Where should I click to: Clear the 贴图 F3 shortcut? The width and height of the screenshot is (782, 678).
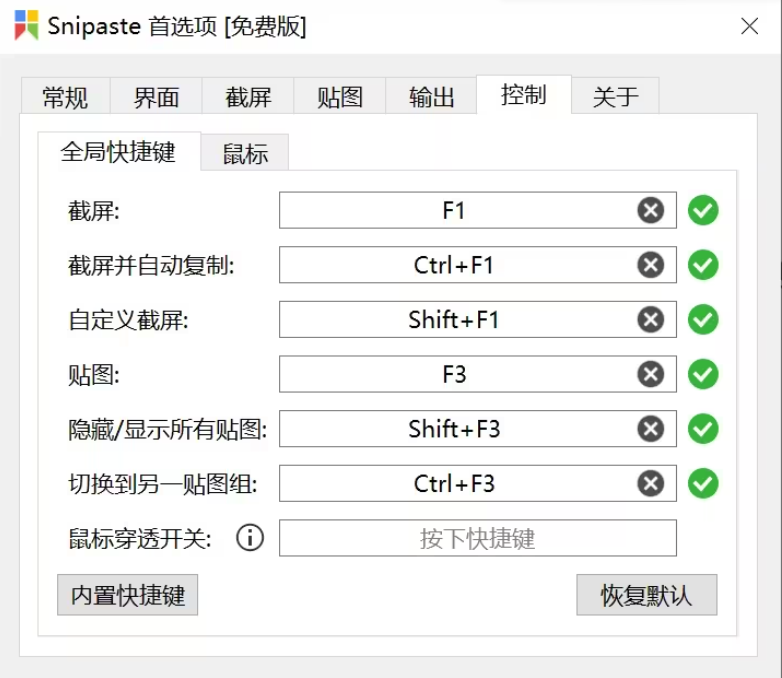pyautogui.click(x=651, y=374)
